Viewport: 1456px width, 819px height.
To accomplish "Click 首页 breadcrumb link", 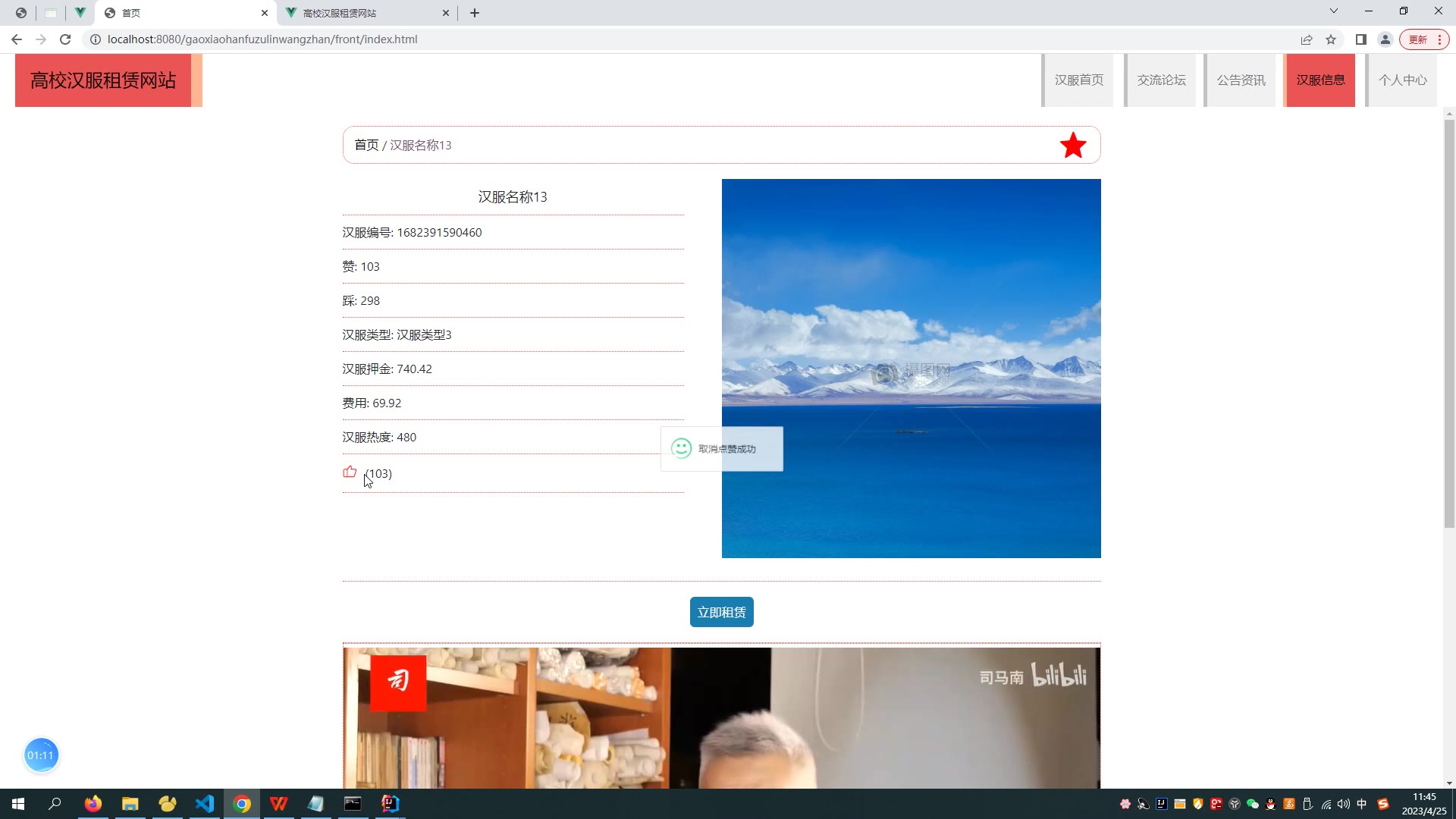I will (x=366, y=145).
